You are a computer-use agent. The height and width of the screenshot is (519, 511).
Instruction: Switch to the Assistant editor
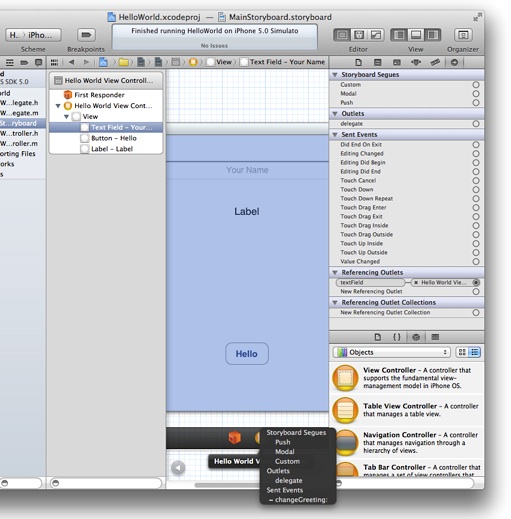pyautogui.click(x=359, y=35)
